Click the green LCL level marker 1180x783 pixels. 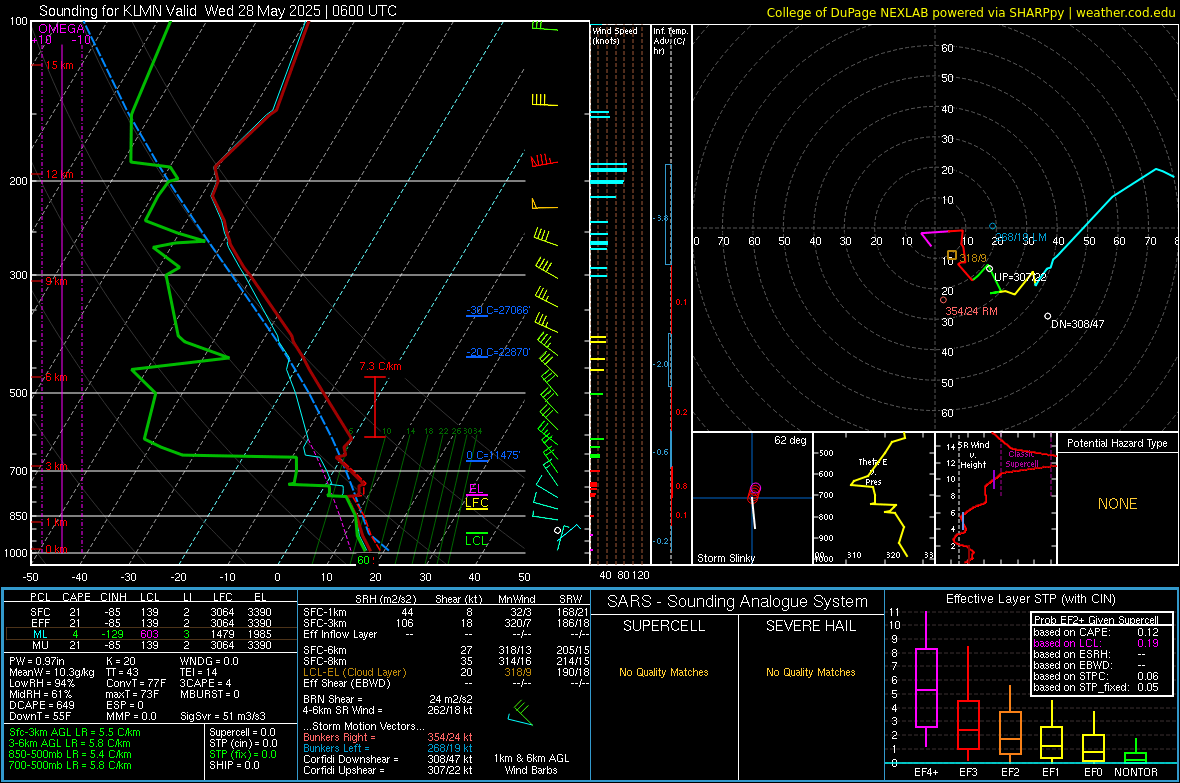click(476, 540)
